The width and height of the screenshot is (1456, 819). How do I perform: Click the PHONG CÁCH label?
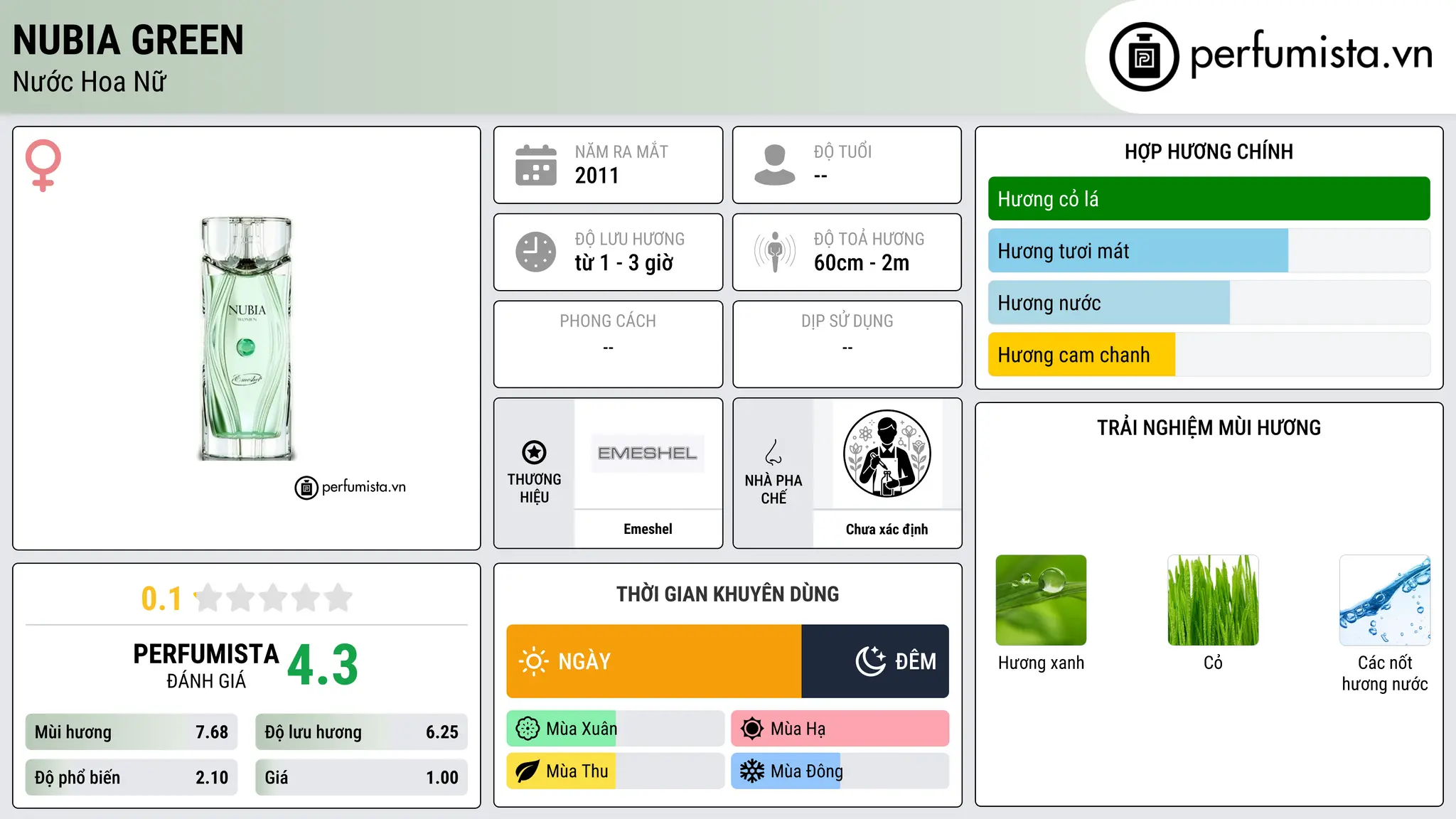(608, 321)
